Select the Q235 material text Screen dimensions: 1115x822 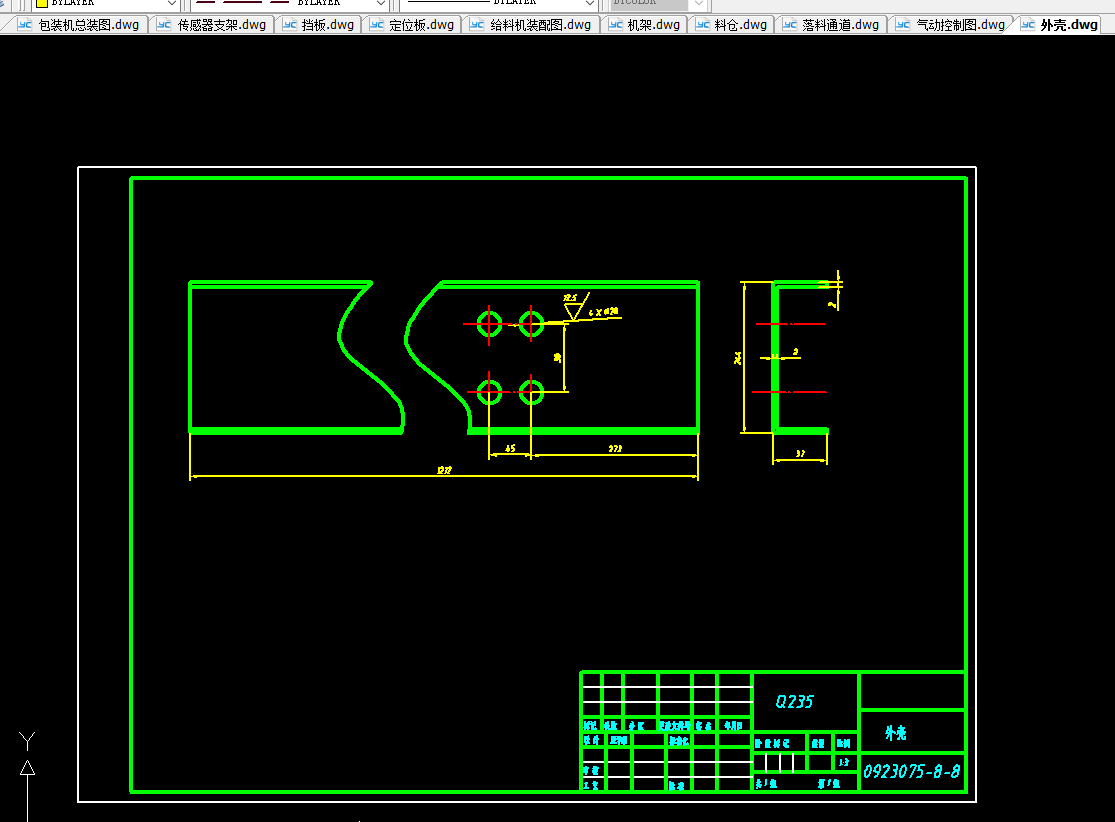point(794,702)
